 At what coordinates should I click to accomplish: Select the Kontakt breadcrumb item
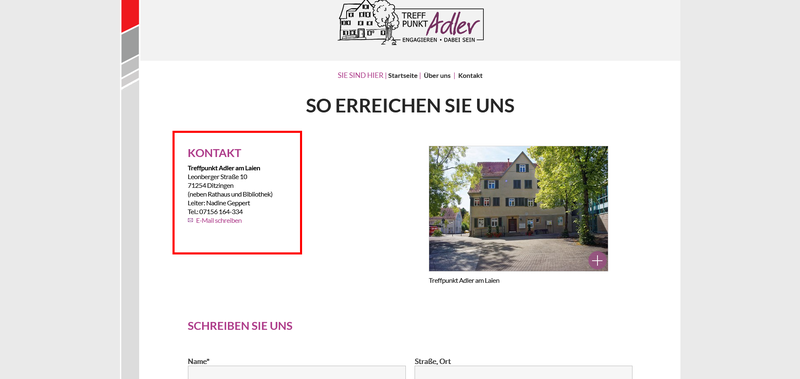[x=470, y=75]
